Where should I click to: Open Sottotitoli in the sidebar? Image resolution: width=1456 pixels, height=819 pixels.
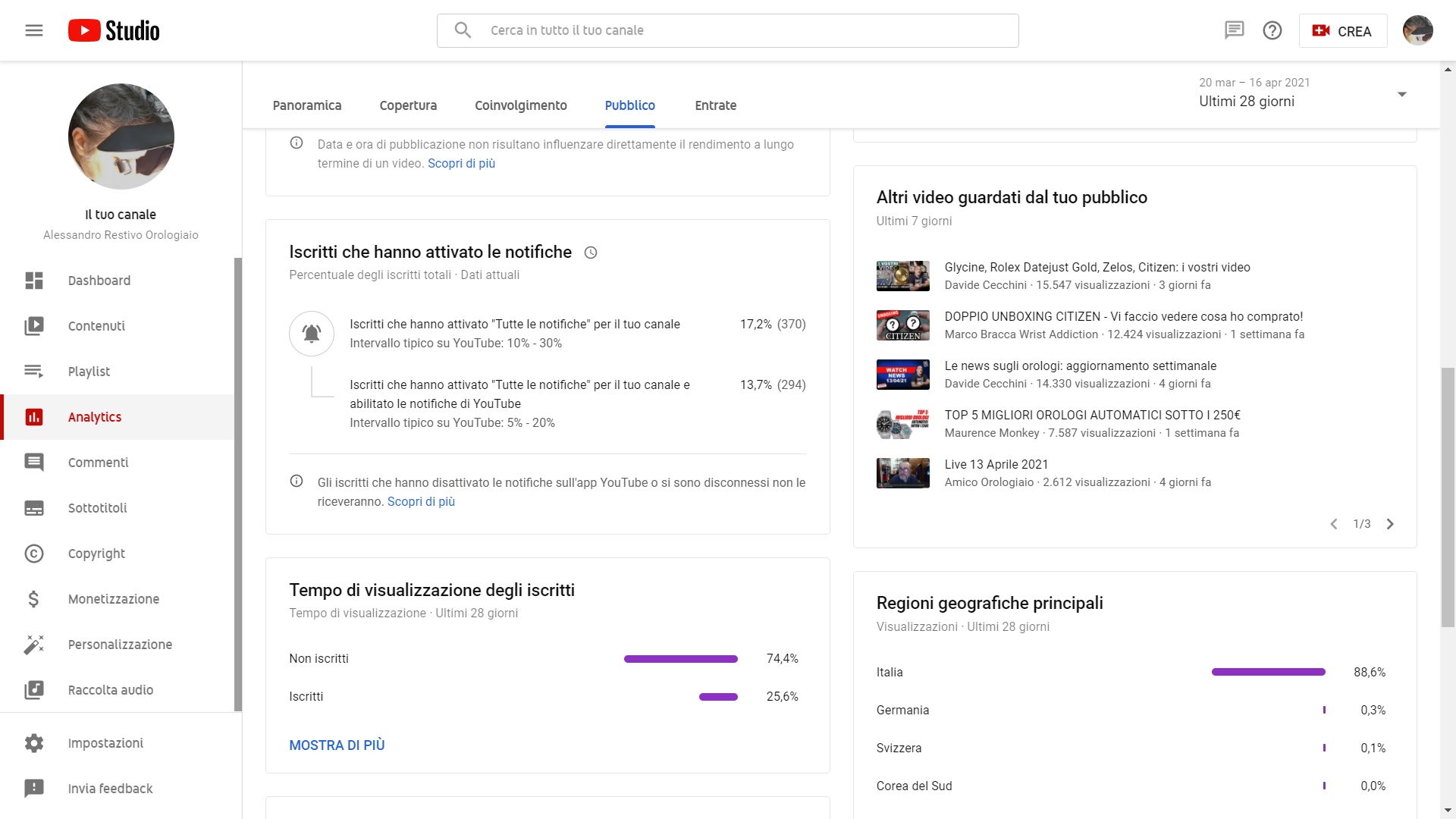pyautogui.click(x=118, y=508)
